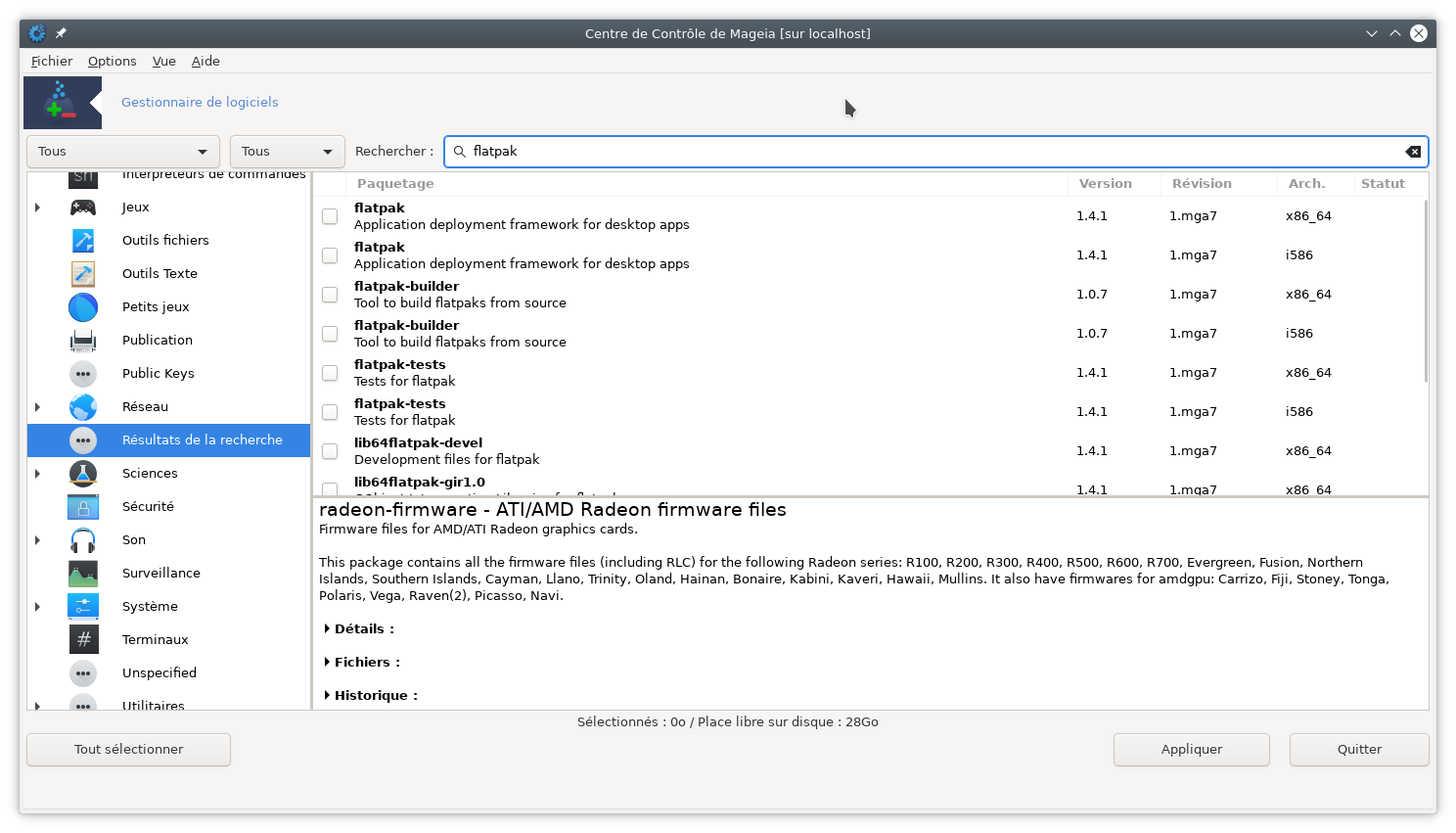Open the Aide menu
The height and width of the screenshot is (833, 1456).
205,61
